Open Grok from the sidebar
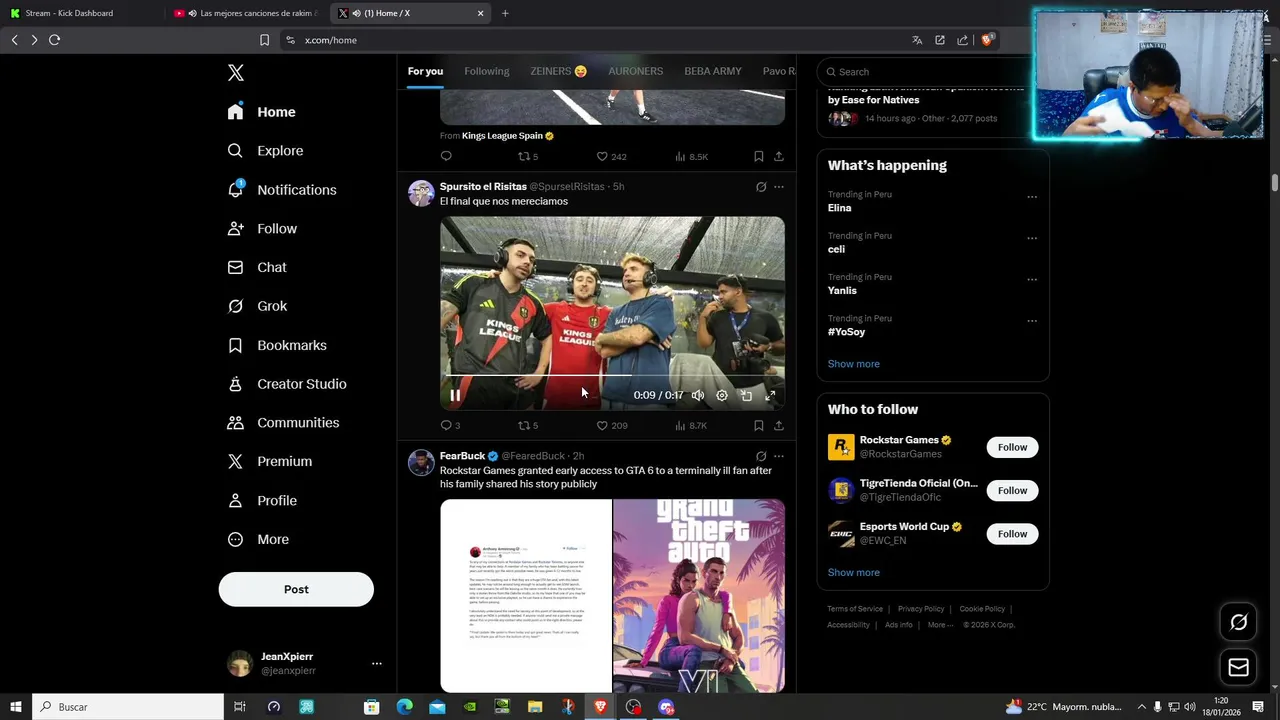The image size is (1280, 720). (x=257, y=306)
